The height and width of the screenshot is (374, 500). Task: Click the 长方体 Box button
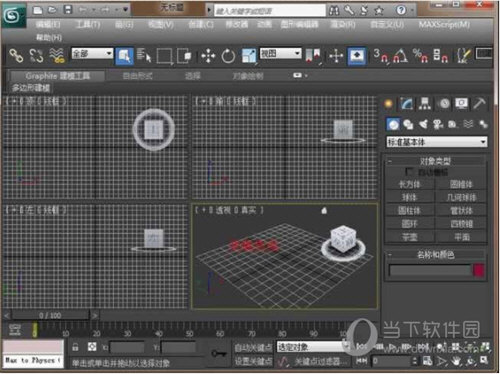pos(410,184)
